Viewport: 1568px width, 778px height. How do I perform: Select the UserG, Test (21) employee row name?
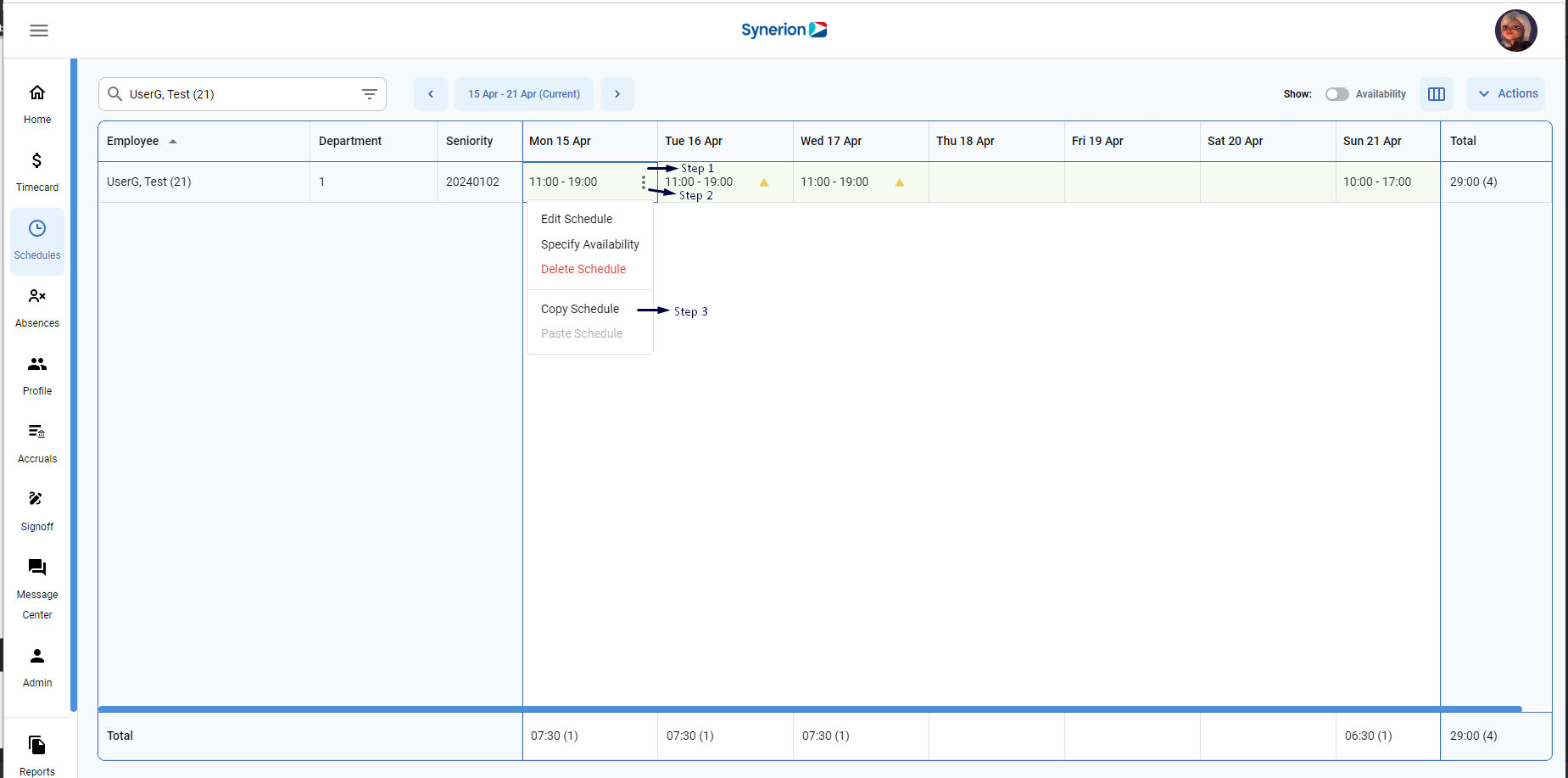tap(149, 182)
